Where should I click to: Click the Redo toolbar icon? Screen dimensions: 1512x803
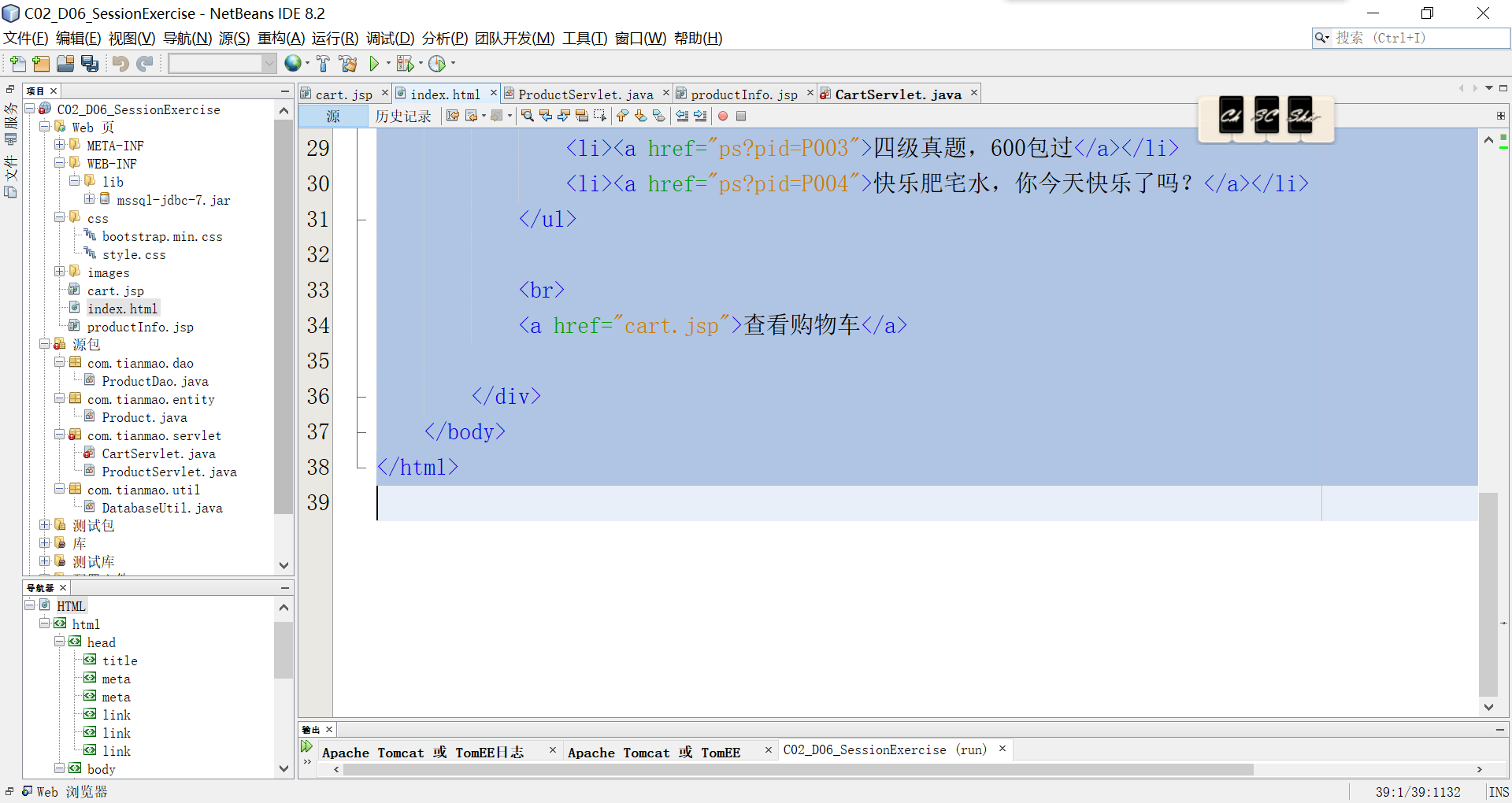[144, 64]
